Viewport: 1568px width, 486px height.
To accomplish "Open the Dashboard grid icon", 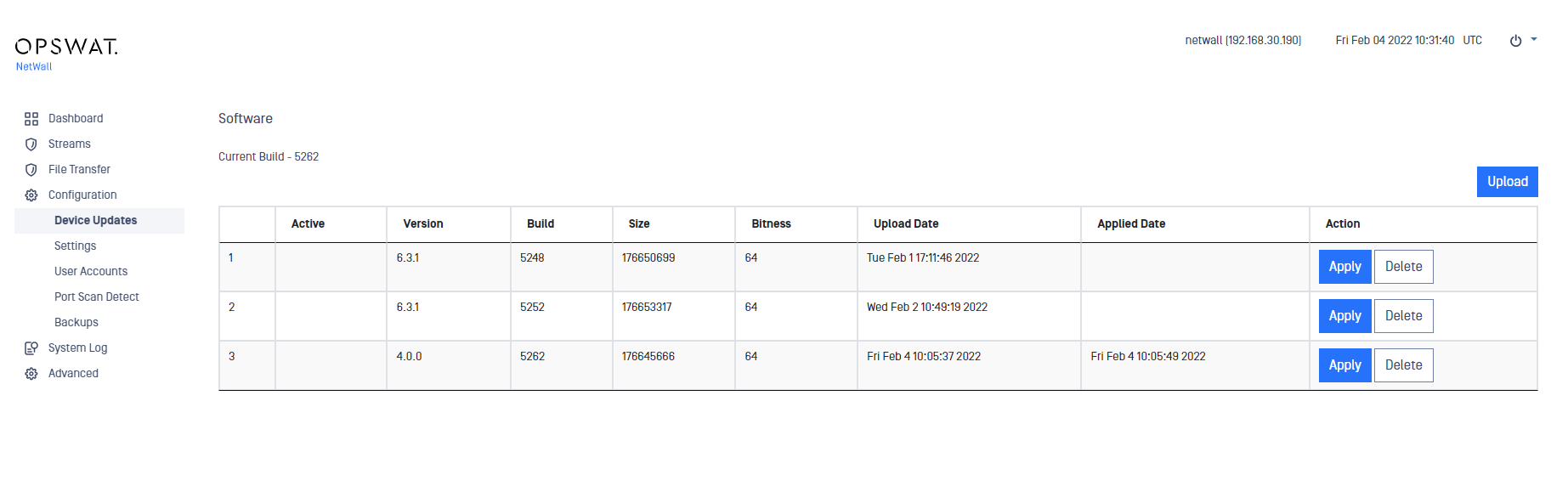I will point(31,119).
